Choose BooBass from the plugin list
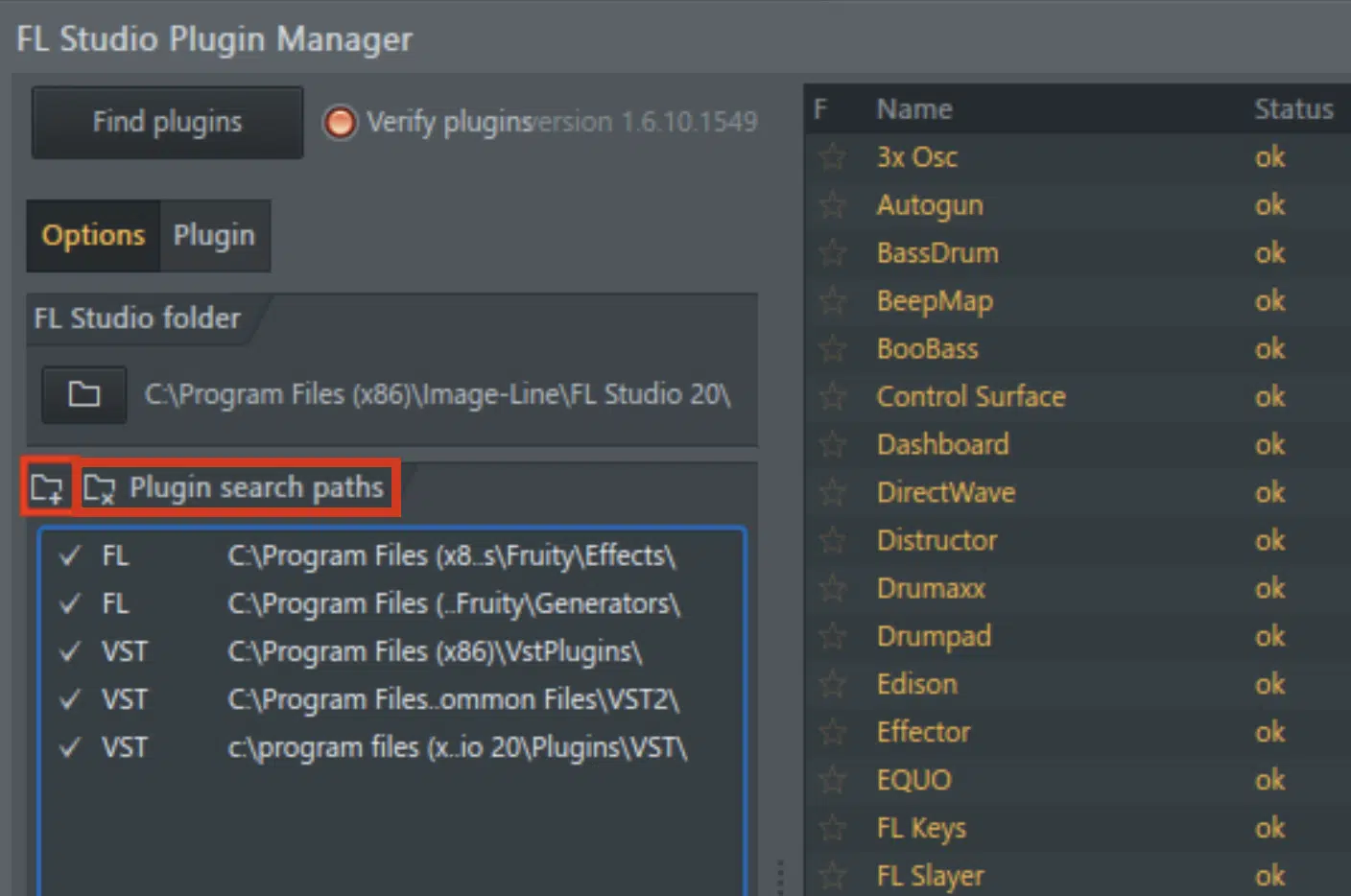Viewport: 1351px width, 896px height. (x=927, y=348)
